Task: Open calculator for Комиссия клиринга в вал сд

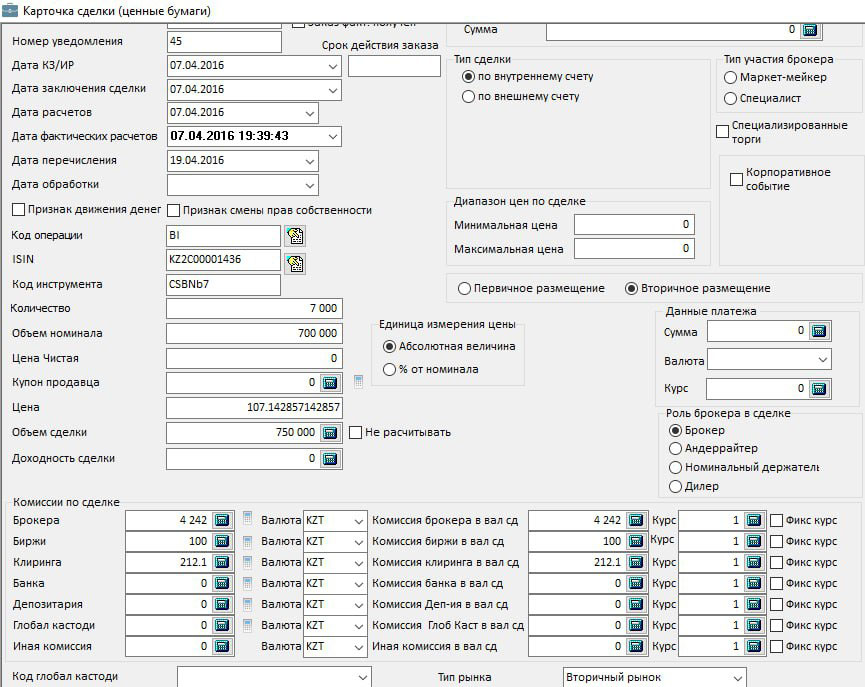Action: click(636, 562)
